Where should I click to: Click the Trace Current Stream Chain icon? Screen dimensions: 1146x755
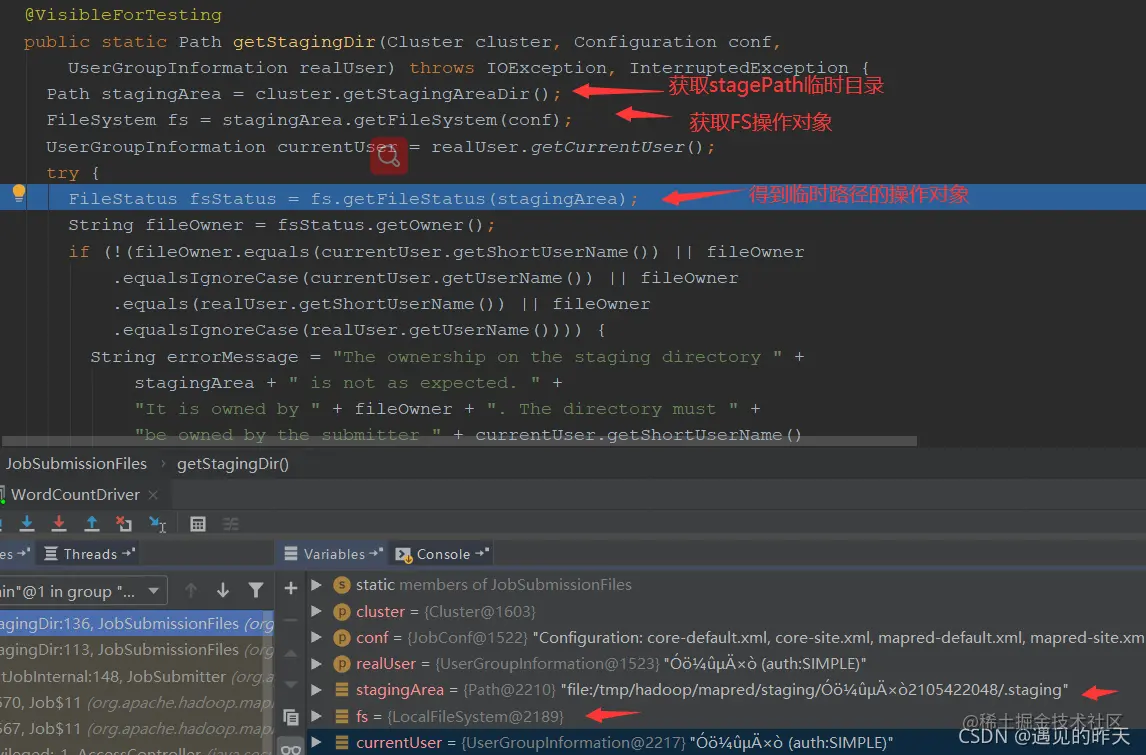point(230,524)
